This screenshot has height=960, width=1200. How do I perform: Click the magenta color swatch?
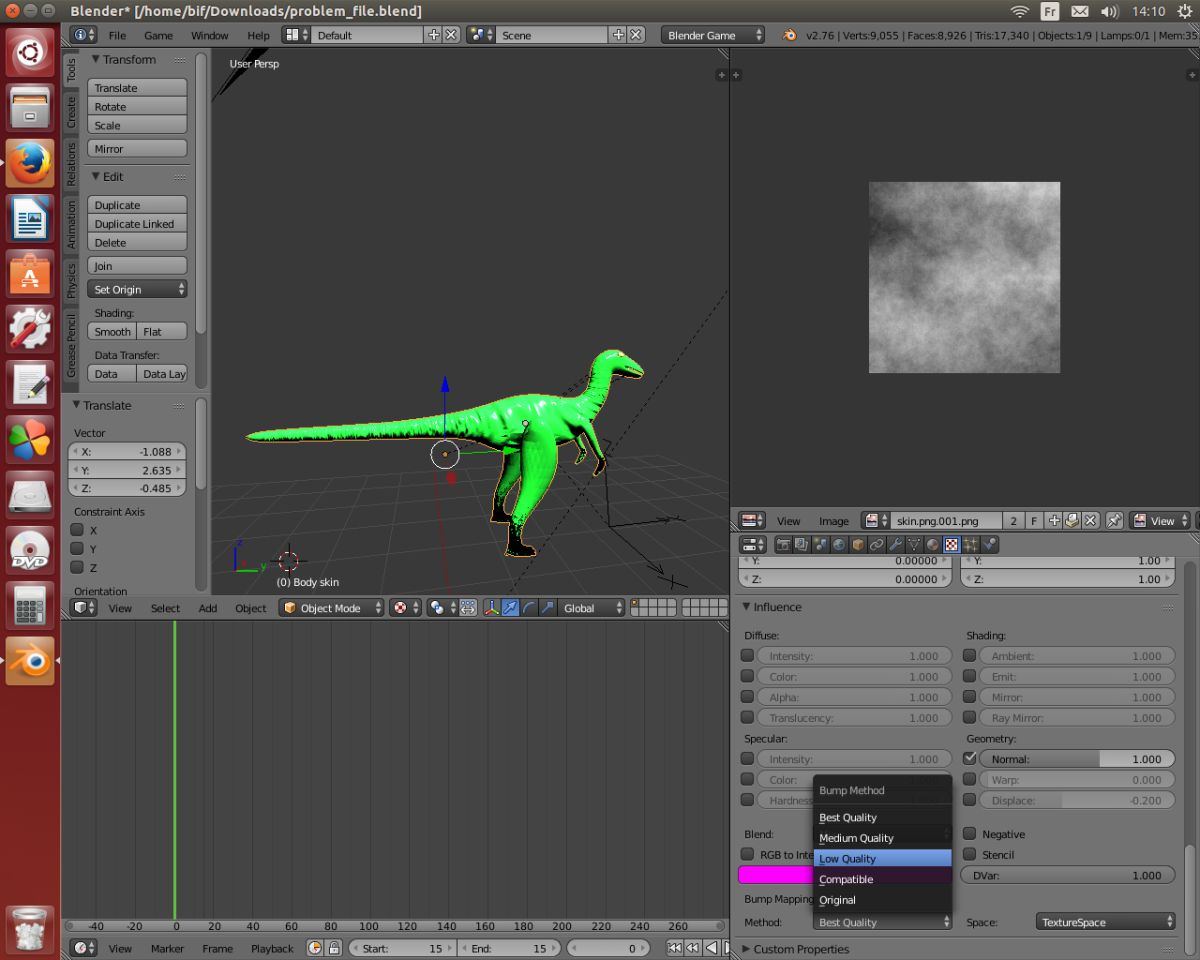pos(775,875)
